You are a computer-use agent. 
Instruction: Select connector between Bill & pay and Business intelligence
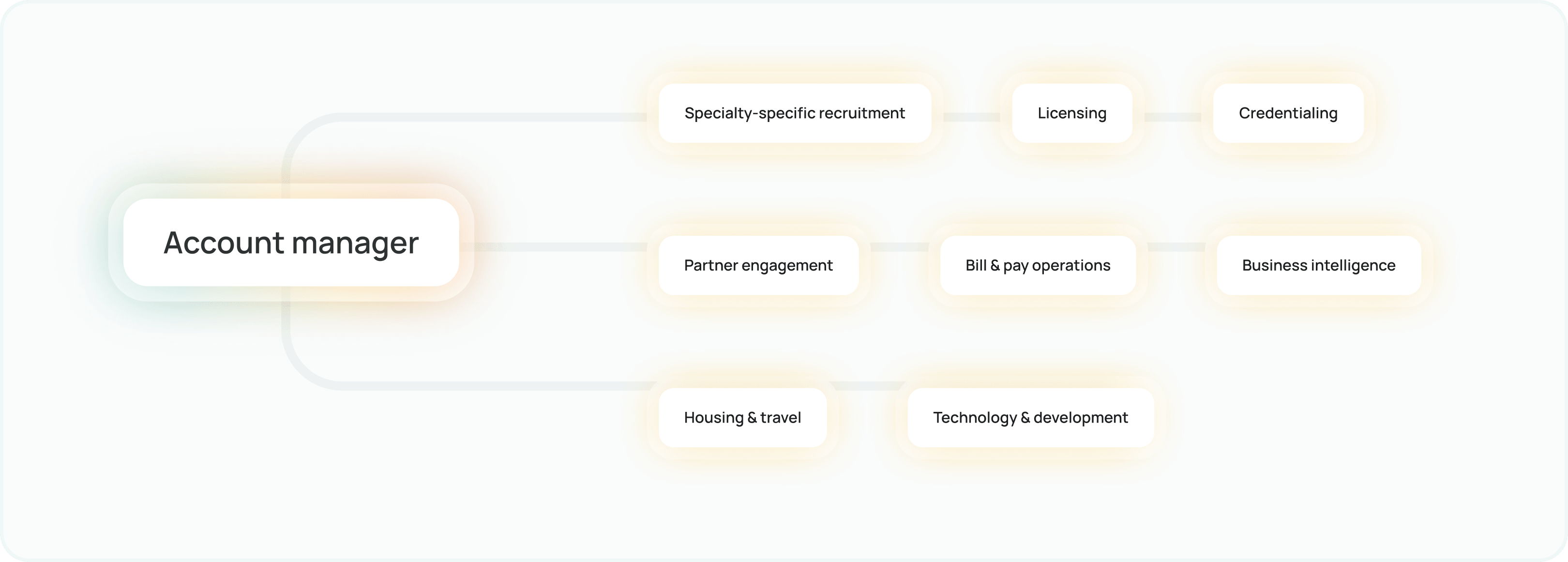1176,246
